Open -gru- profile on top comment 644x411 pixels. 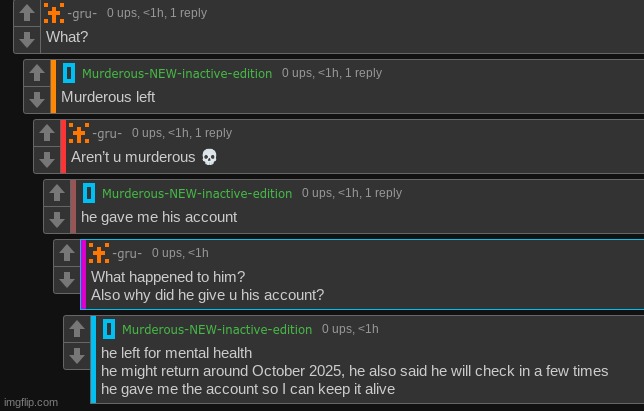[x=82, y=13]
